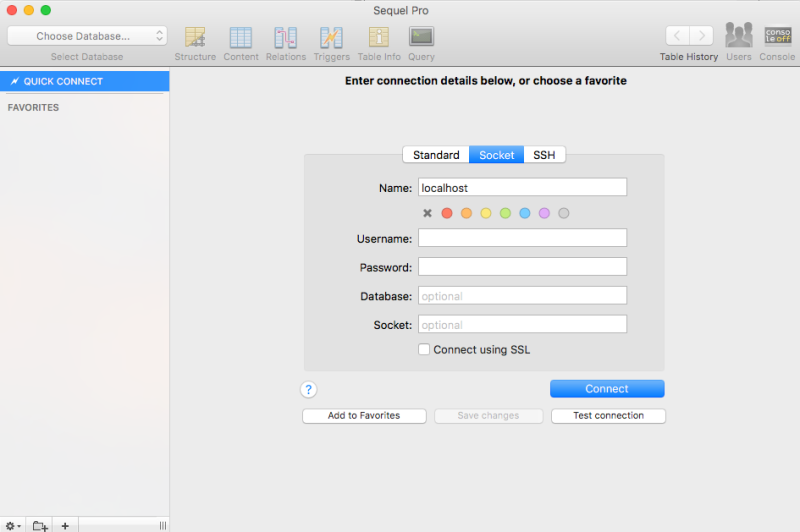Click the Username input field
Screen dimensions: 800x532
[x=522, y=238]
